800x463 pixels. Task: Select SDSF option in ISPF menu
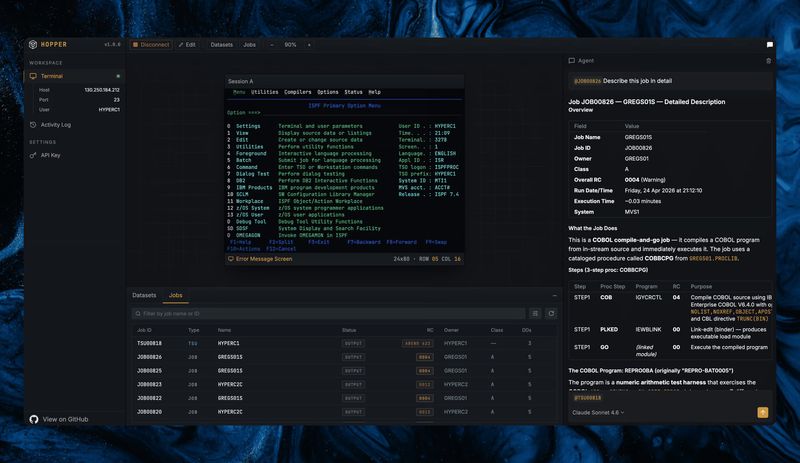238,228
